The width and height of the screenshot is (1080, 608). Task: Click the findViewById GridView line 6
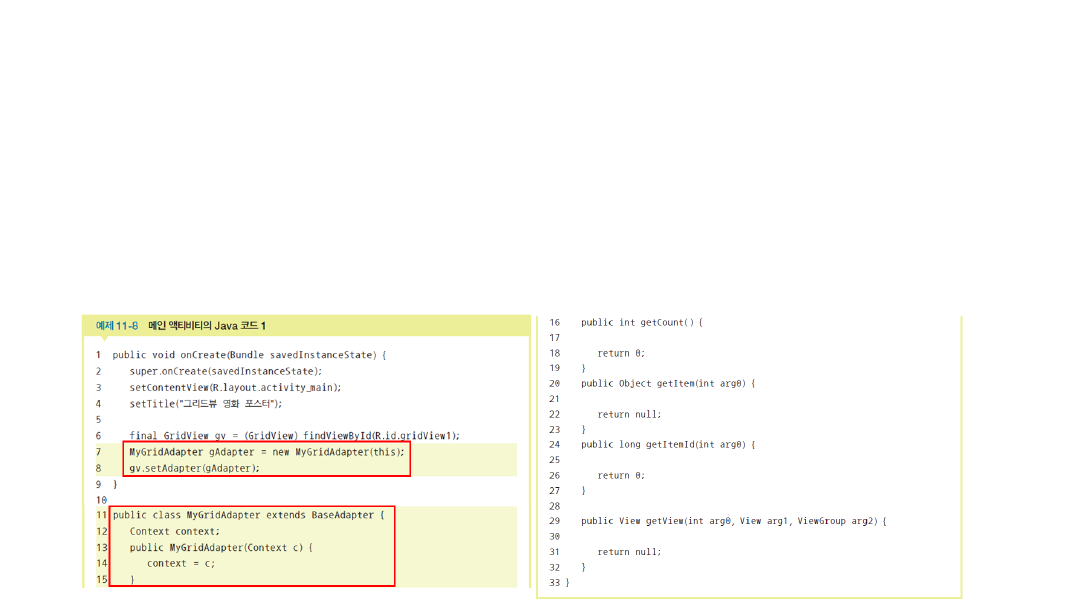(294, 436)
